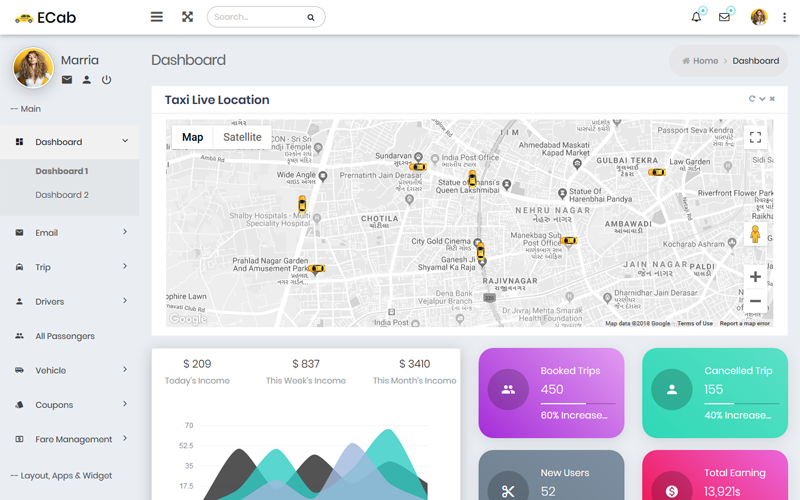This screenshot has width=800, height=500.
Task: Click the fullscreen expand icon in header
Action: [x=187, y=17]
